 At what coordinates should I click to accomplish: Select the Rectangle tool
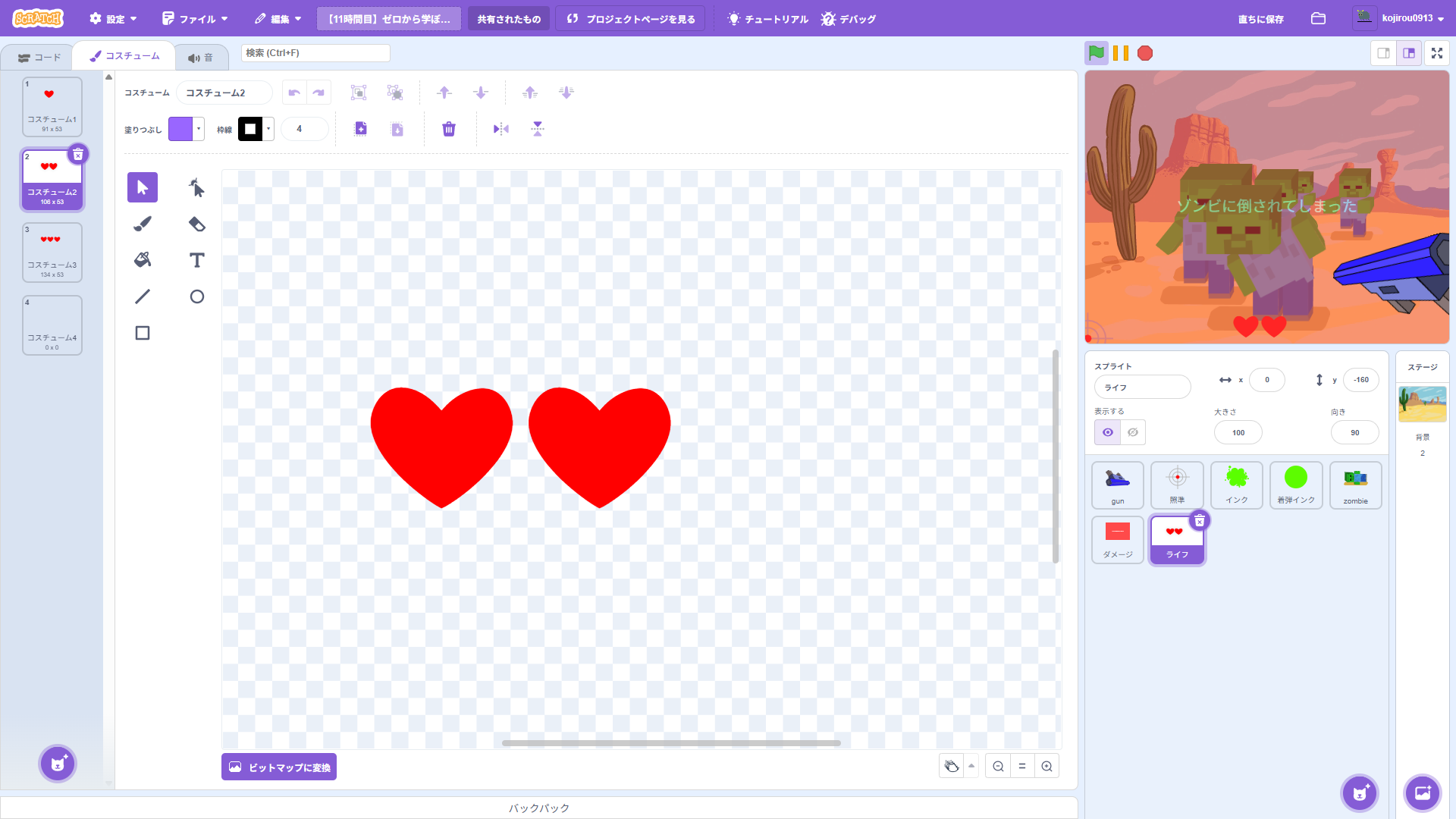point(143,333)
